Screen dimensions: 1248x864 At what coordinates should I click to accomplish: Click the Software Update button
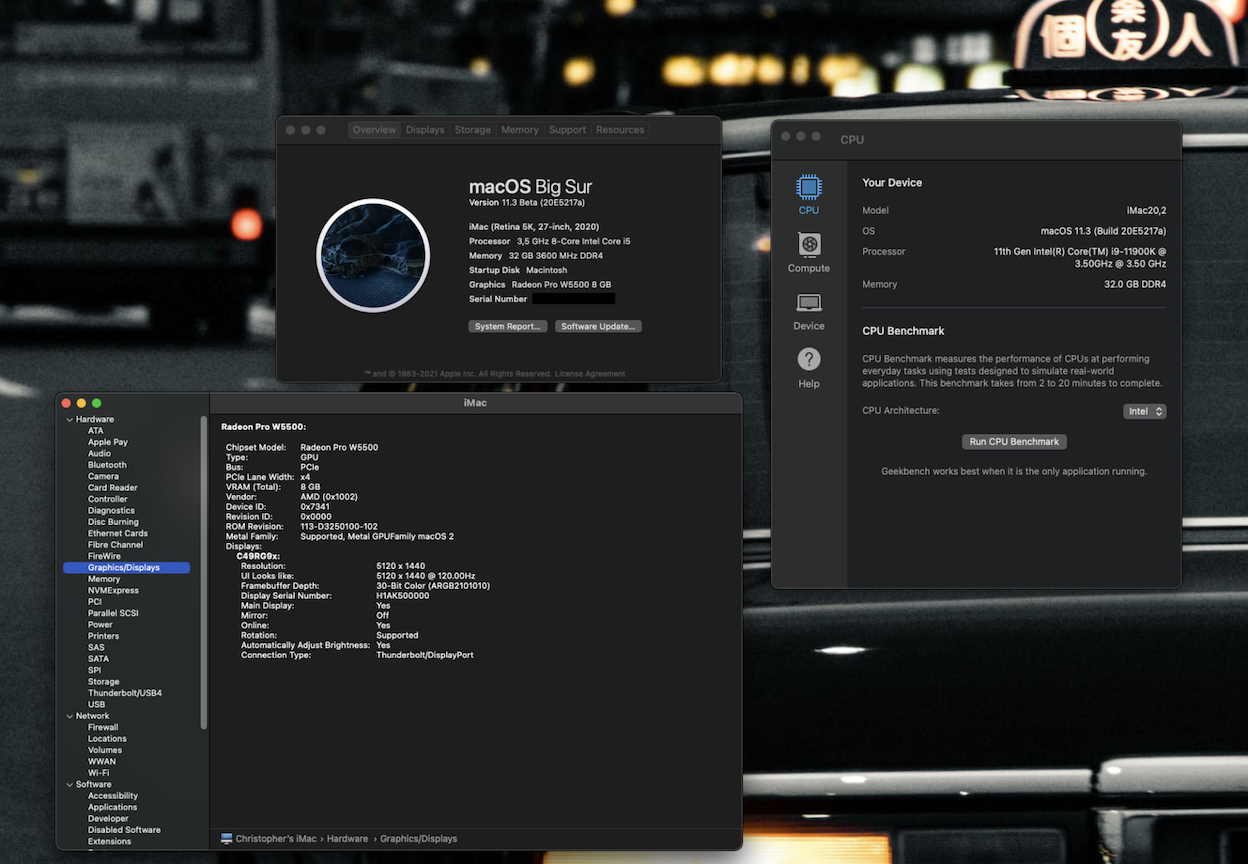point(598,326)
